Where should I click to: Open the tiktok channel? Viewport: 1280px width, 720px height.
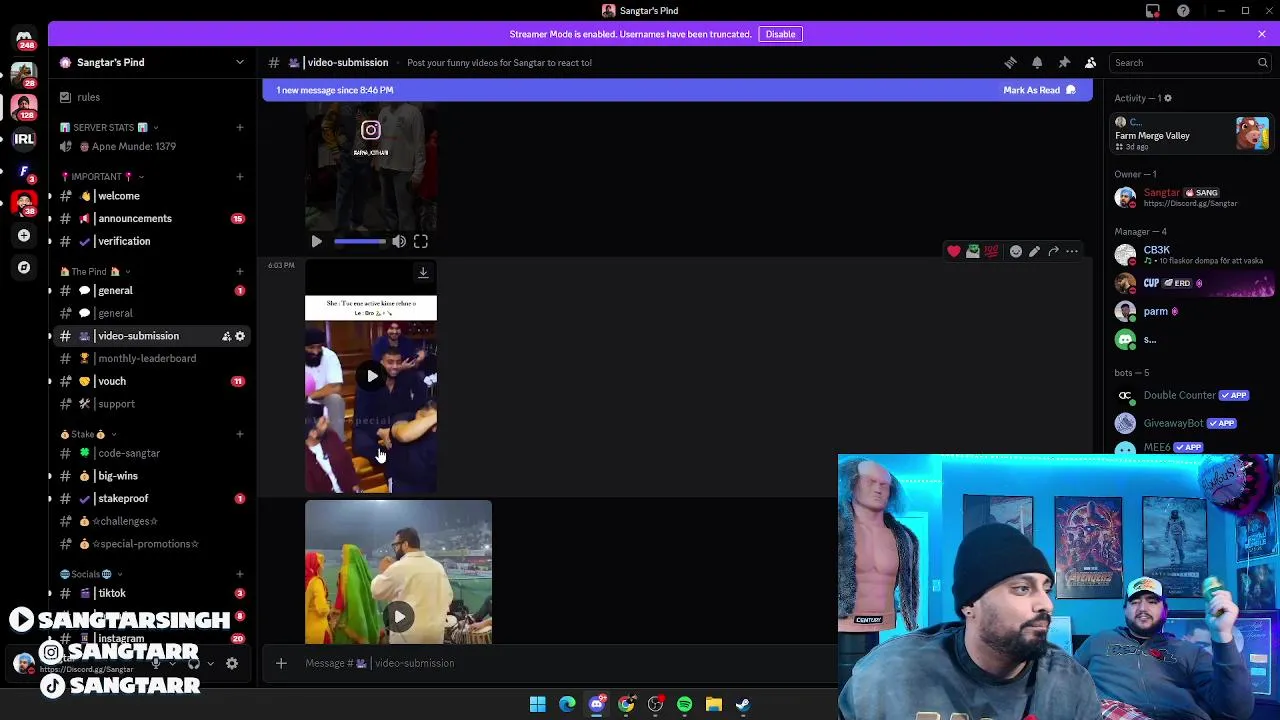pyautogui.click(x=150, y=593)
